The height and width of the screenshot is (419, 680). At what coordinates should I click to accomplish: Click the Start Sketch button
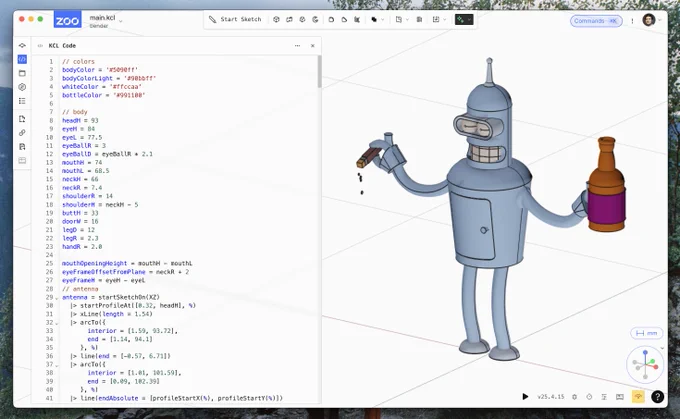click(235, 20)
